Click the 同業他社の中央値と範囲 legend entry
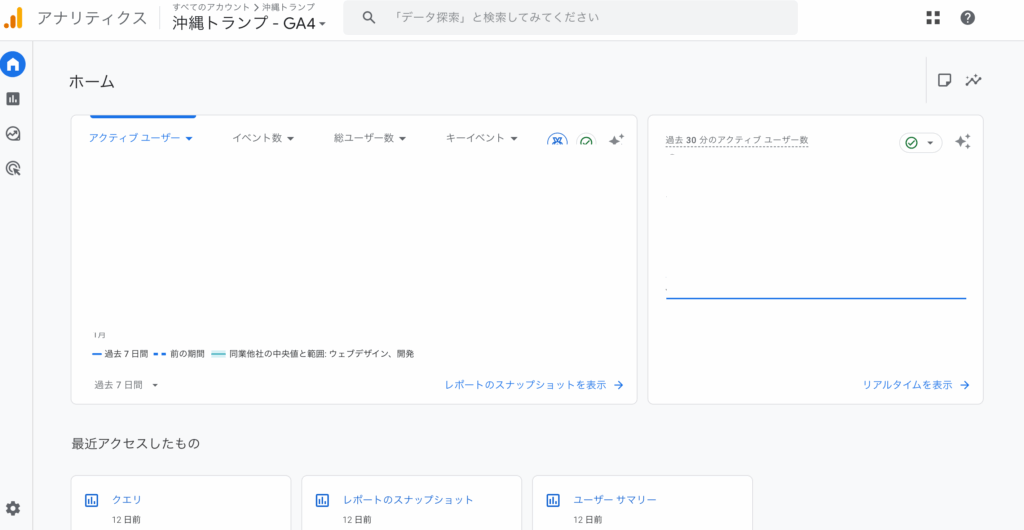The image size is (1024, 530). tap(313, 354)
